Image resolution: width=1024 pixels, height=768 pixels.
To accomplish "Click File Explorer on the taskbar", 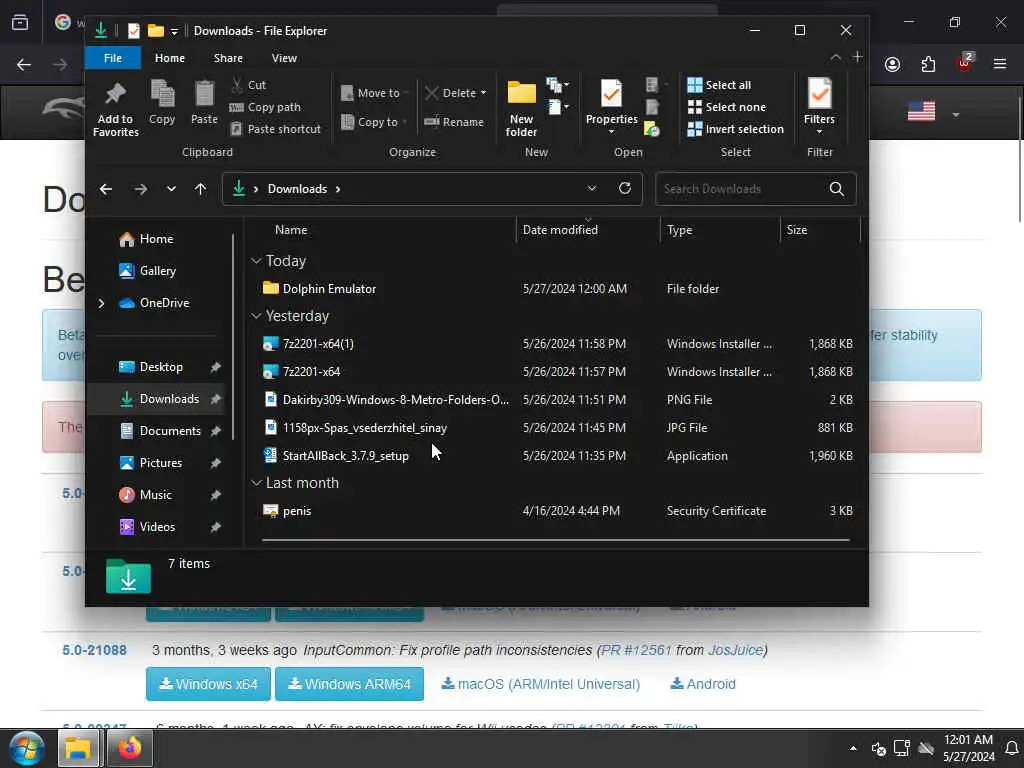I will [78, 748].
